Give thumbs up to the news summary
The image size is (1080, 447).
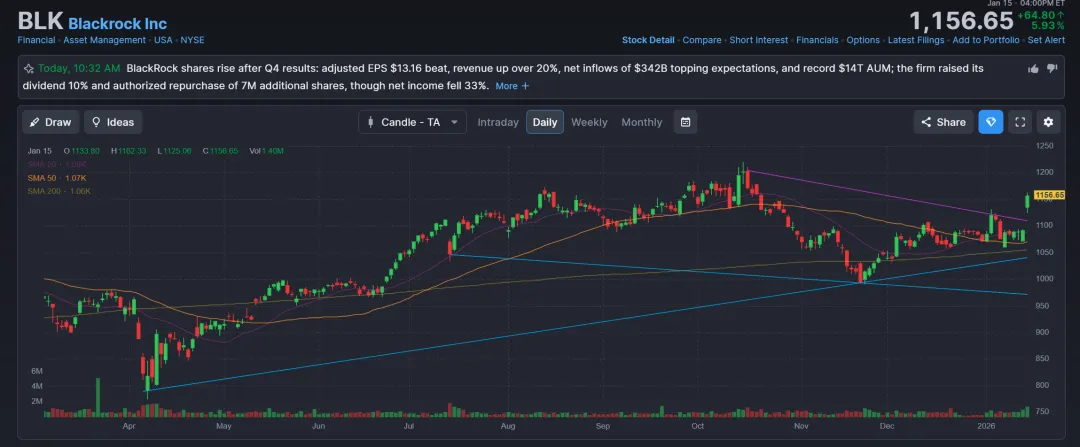pos(1033,68)
